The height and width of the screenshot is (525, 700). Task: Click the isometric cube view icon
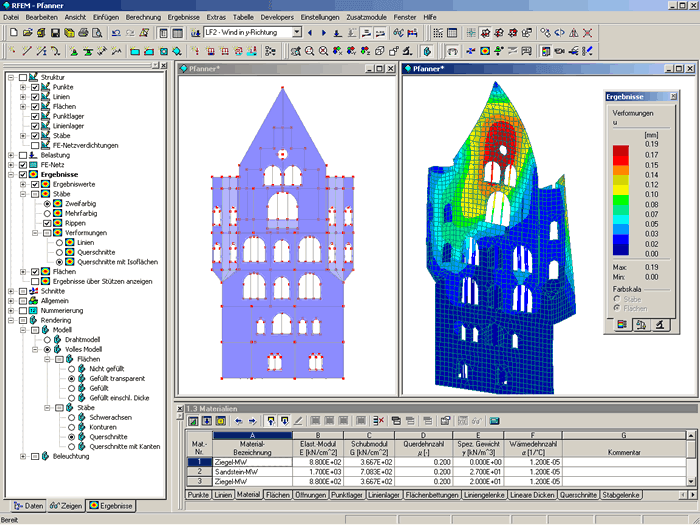pos(379,51)
